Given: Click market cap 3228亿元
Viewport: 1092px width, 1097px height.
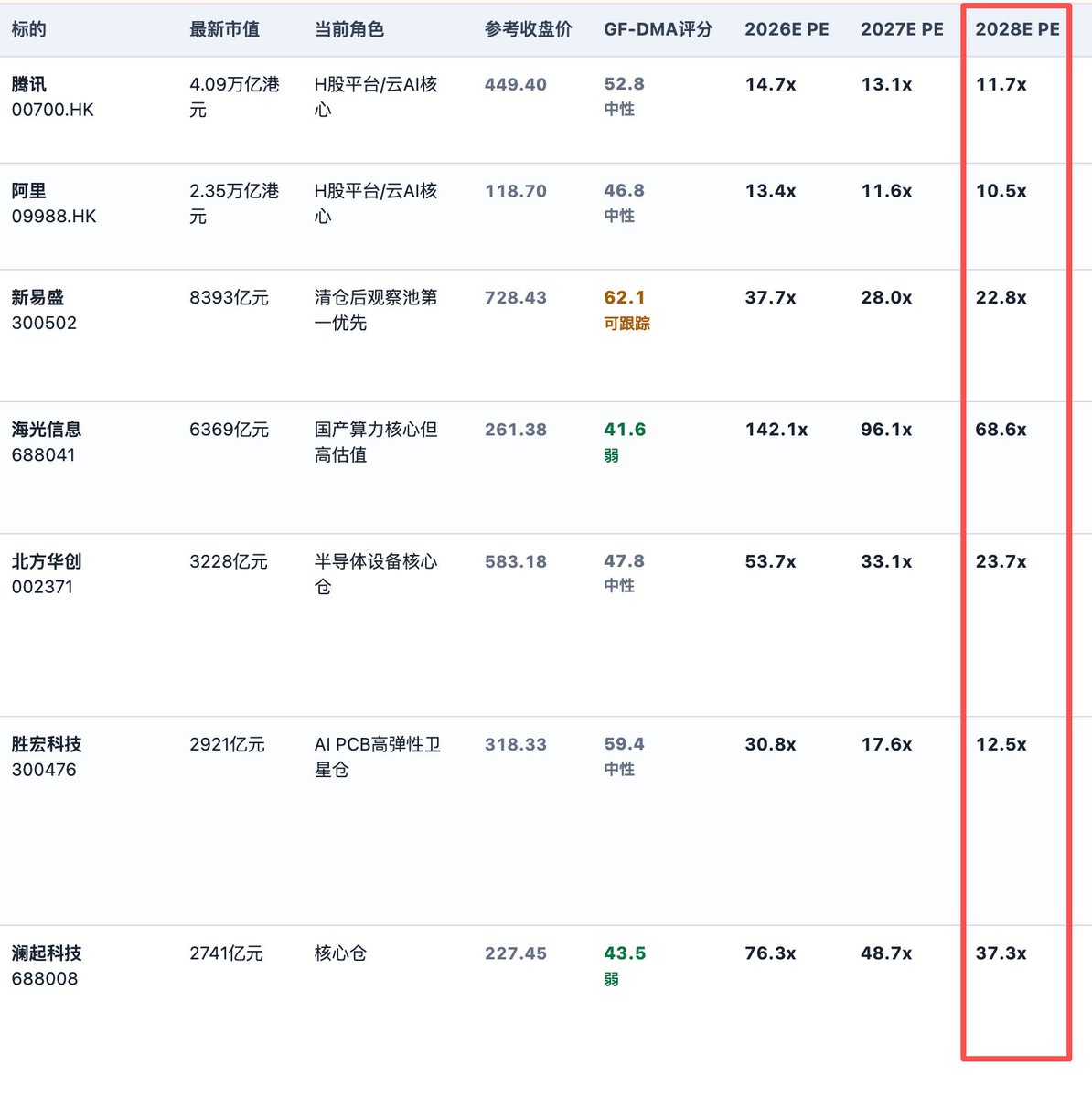Looking at the screenshot, I should pyautogui.click(x=229, y=561).
